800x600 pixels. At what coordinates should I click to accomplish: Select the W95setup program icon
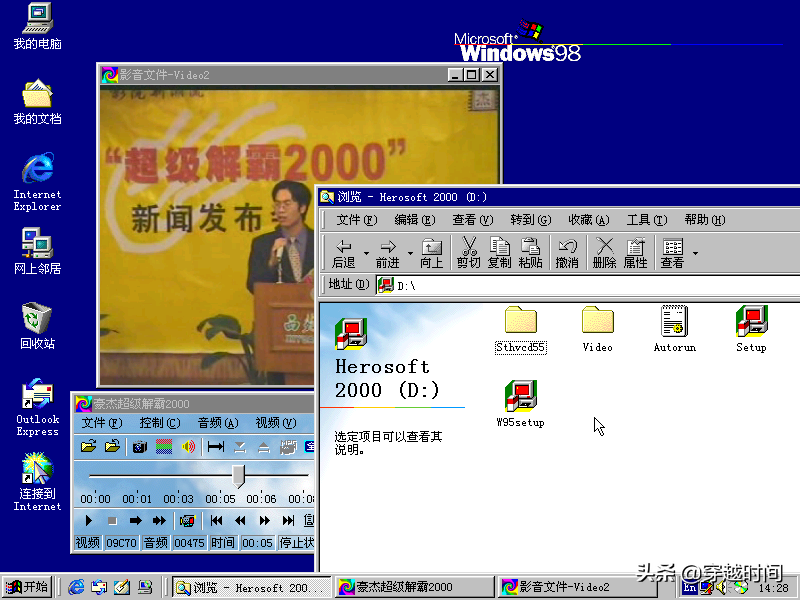[x=520, y=404]
